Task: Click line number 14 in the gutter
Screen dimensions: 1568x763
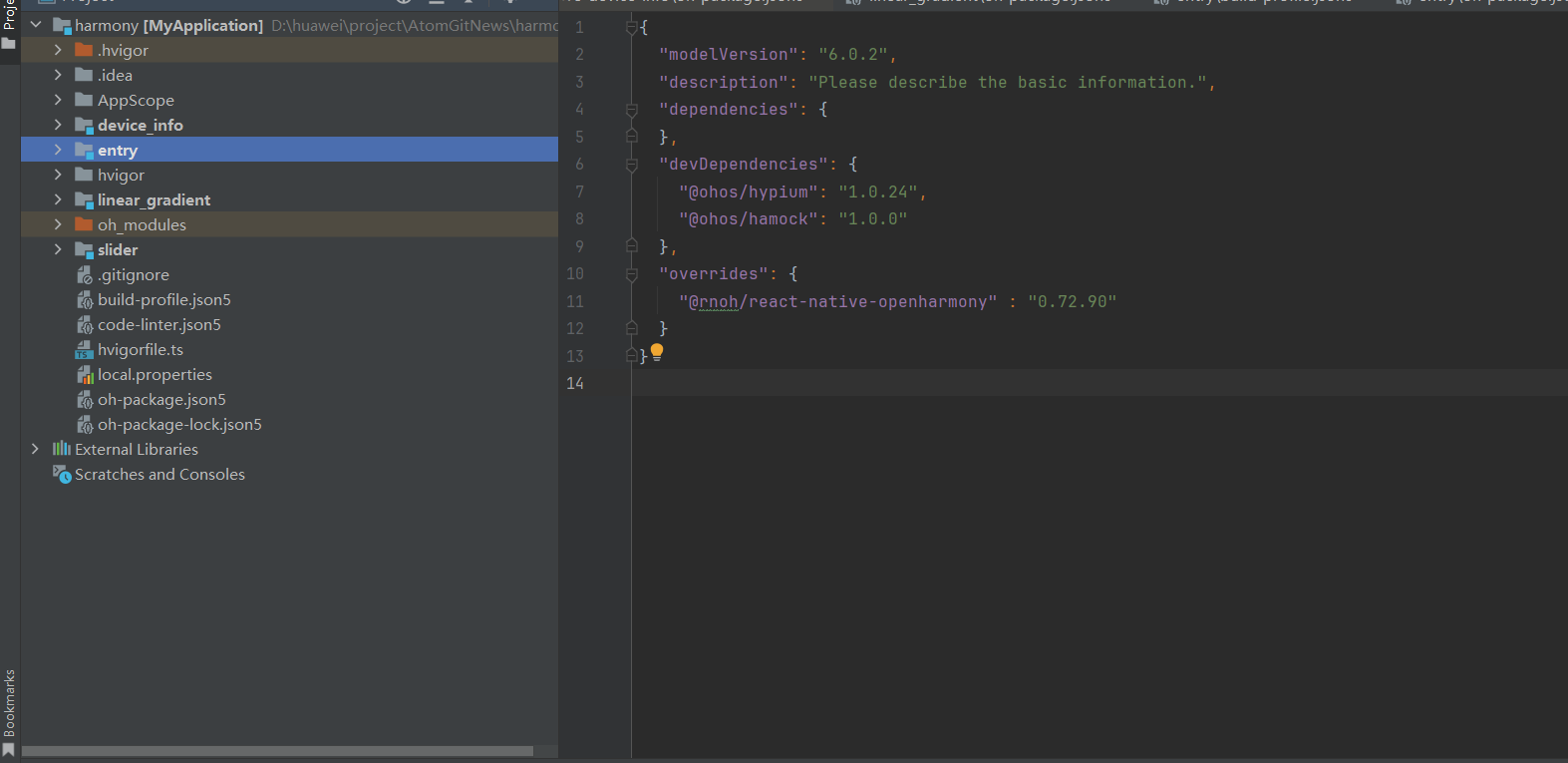Action: 575,383
